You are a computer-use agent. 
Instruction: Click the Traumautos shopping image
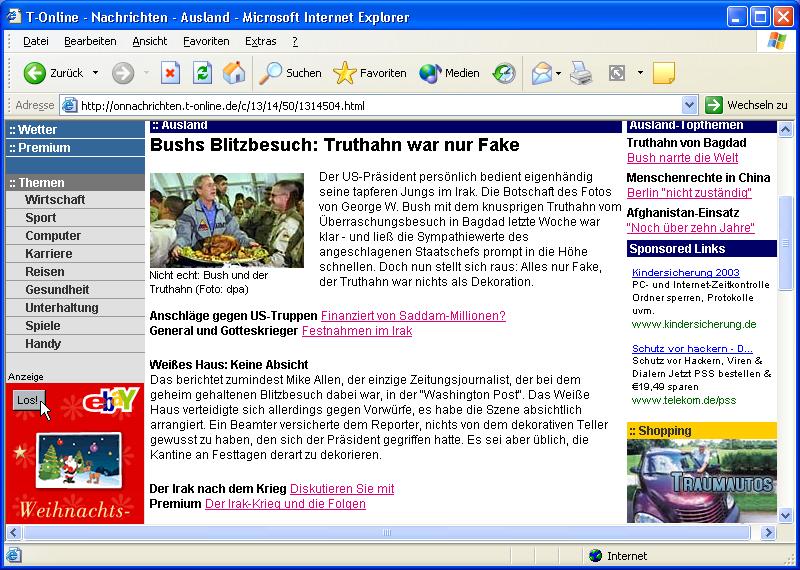pyautogui.click(x=702, y=481)
